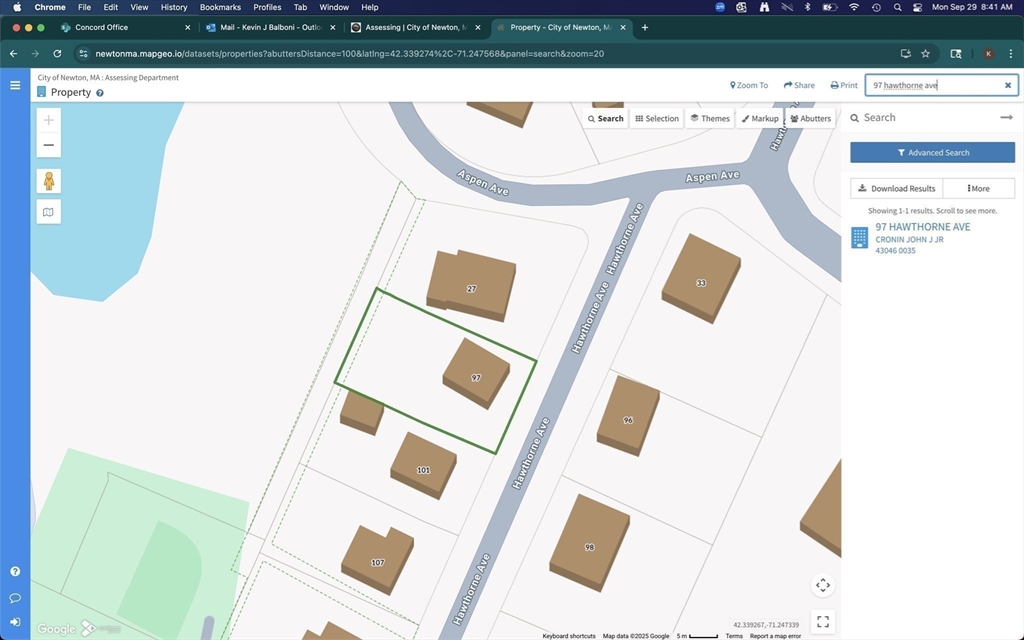Toggle fullscreen map view
Viewport: 1024px width, 640px height.
(822, 621)
